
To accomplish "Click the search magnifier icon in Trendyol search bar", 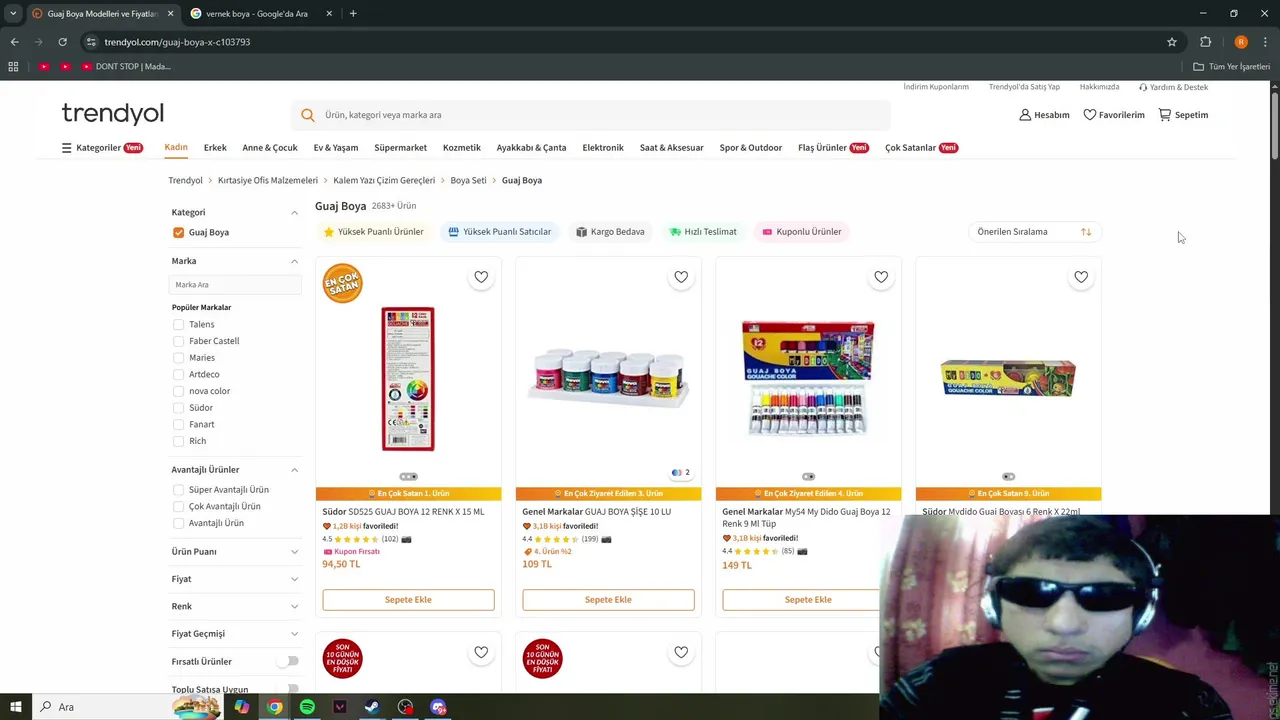I will pyautogui.click(x=308, y=115).
